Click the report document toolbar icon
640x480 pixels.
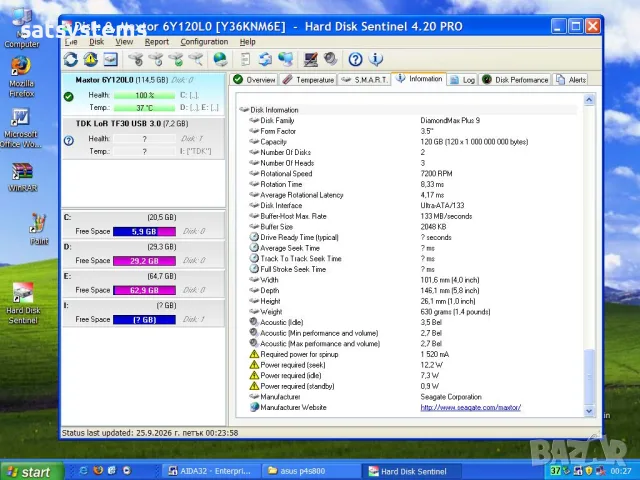click(x=245, y=60)
